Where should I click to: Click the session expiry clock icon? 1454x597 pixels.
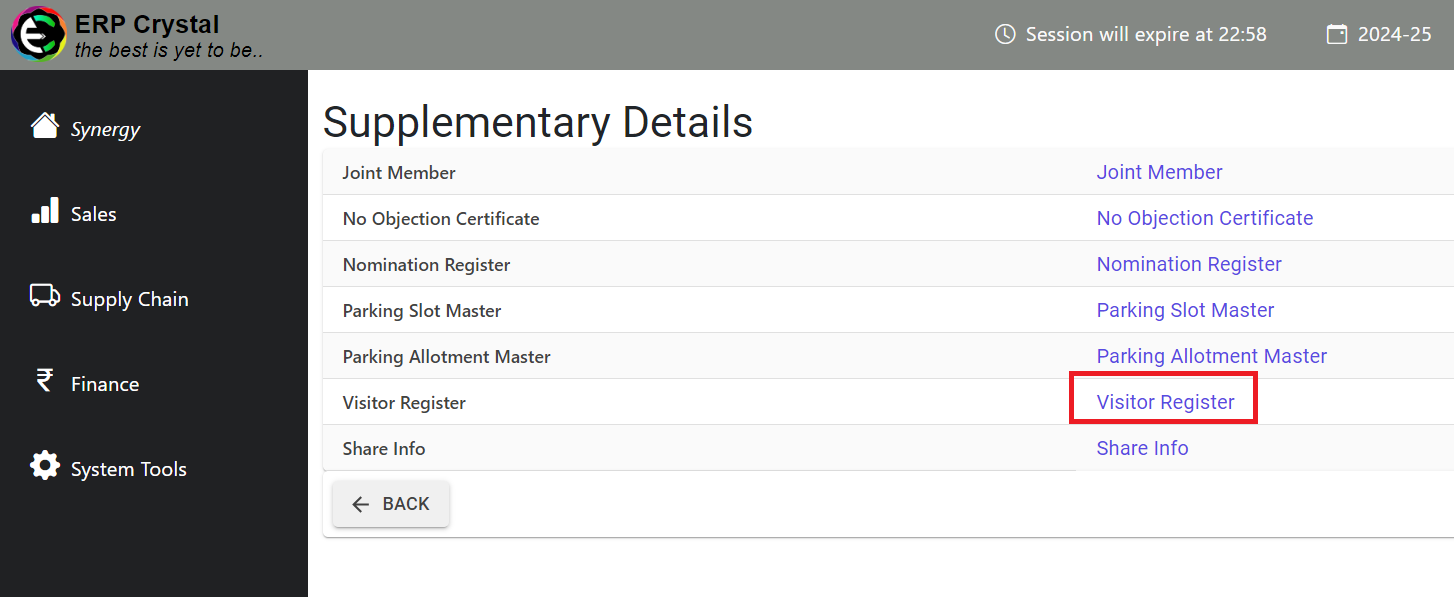click(1004, 33)
